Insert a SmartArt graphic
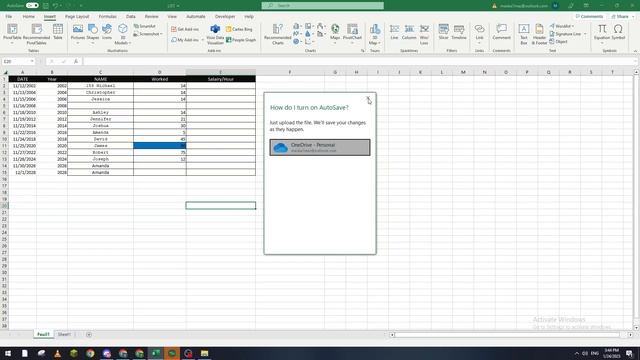 click(145, 26)
